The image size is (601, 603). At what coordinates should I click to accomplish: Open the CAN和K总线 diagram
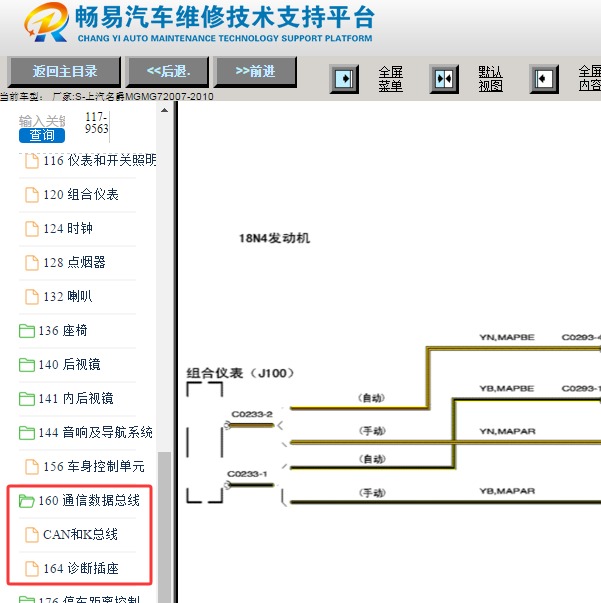[80, 534]
